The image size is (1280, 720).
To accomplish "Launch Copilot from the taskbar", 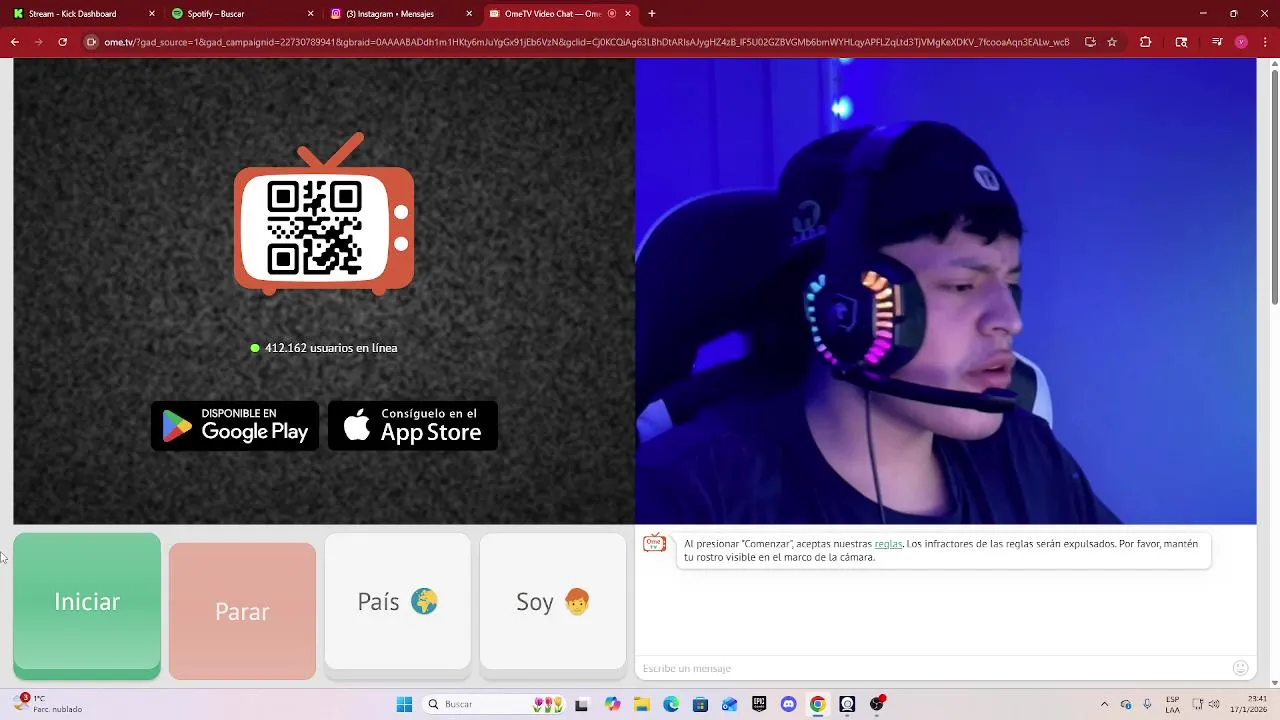I will tap(612, 704).
